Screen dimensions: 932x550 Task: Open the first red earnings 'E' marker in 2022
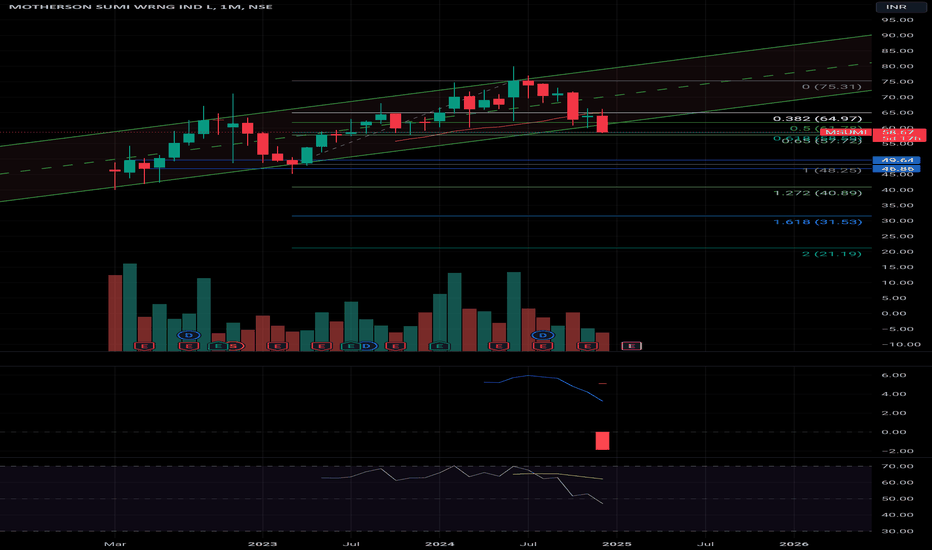point(144,346)
